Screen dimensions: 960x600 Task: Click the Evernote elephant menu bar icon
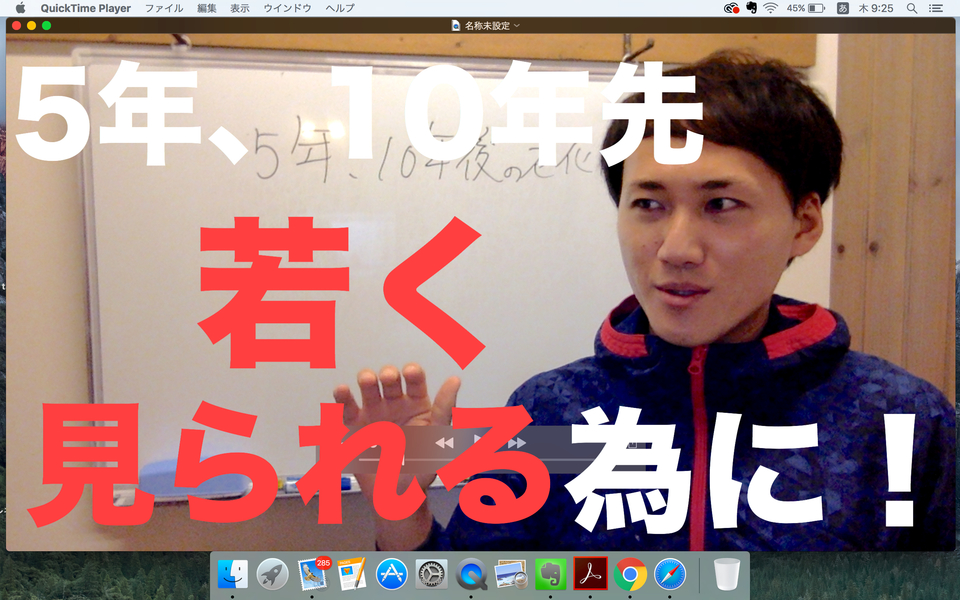(751, 8)
